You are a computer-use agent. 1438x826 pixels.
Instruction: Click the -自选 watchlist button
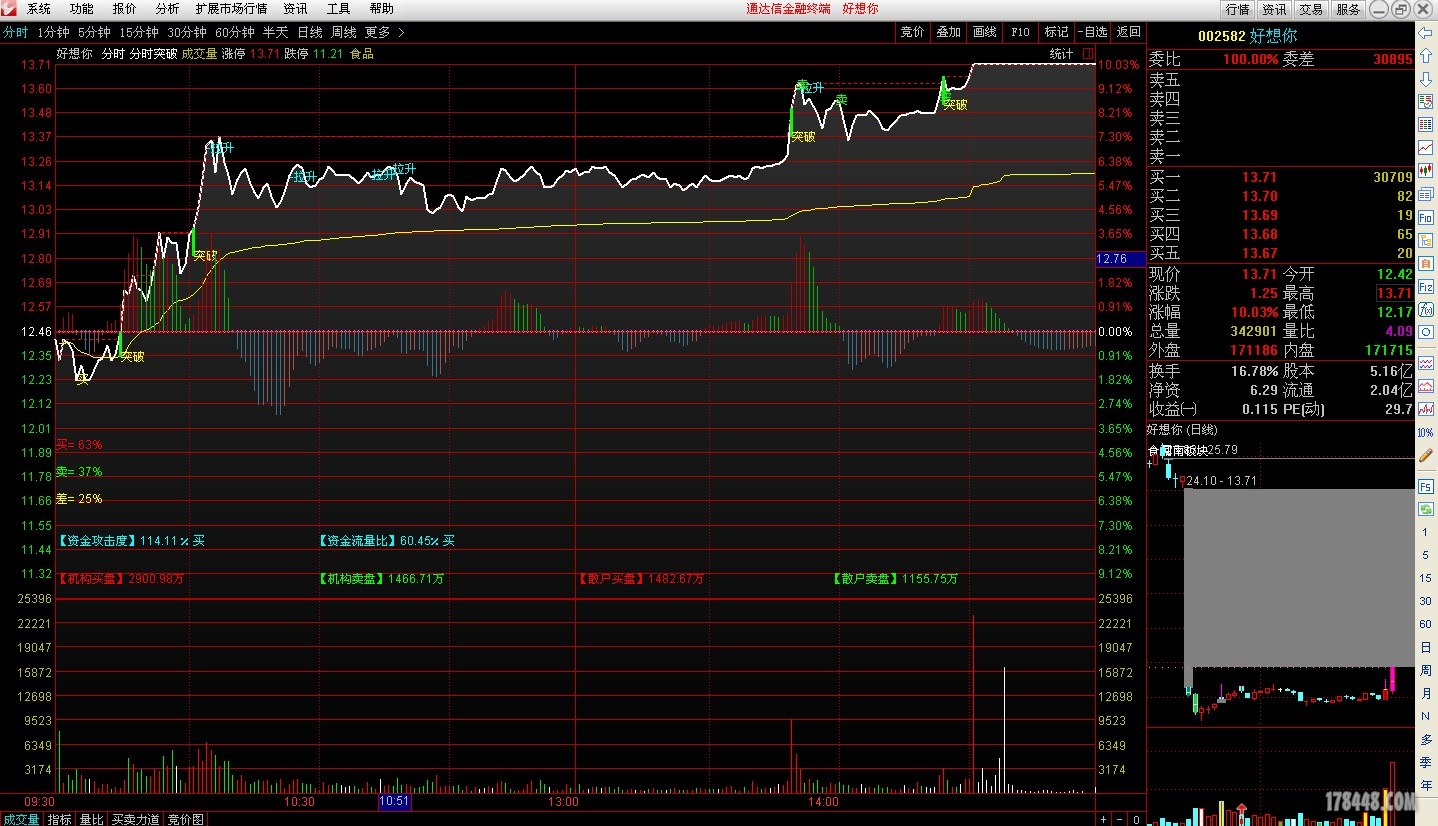tap(1093, 32)
